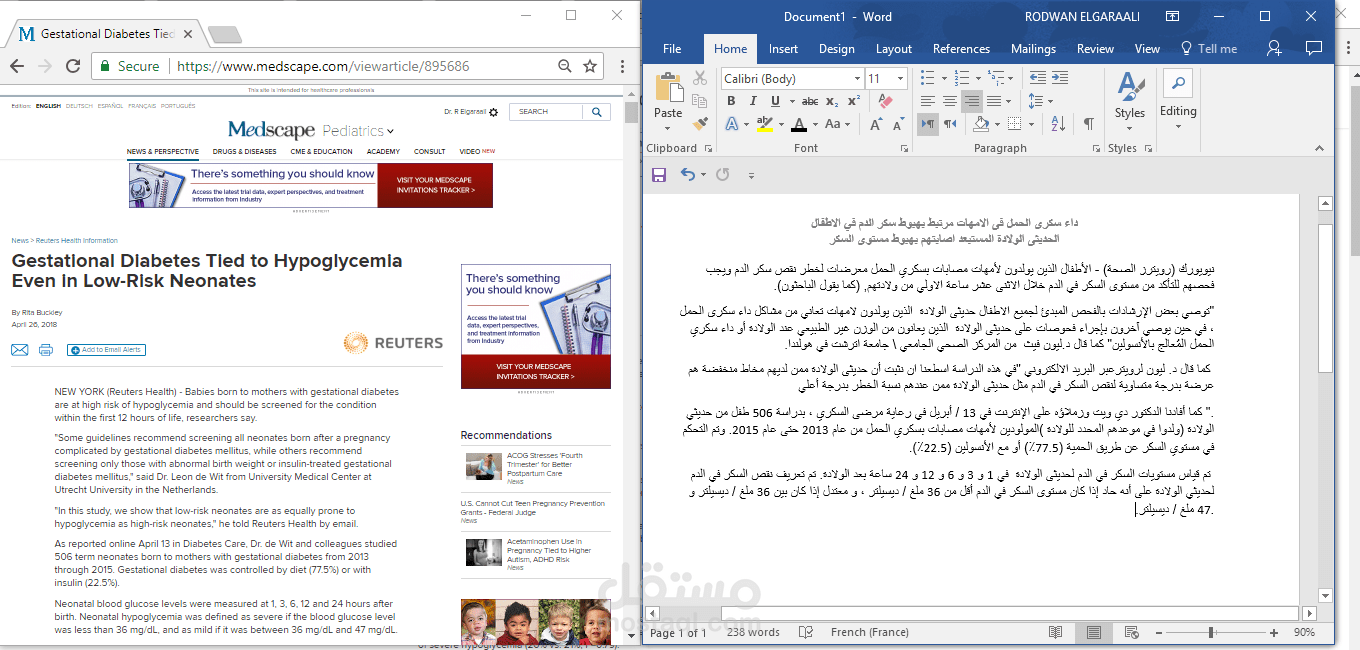Pick the yellow text highlight color

tap(764, 125)
